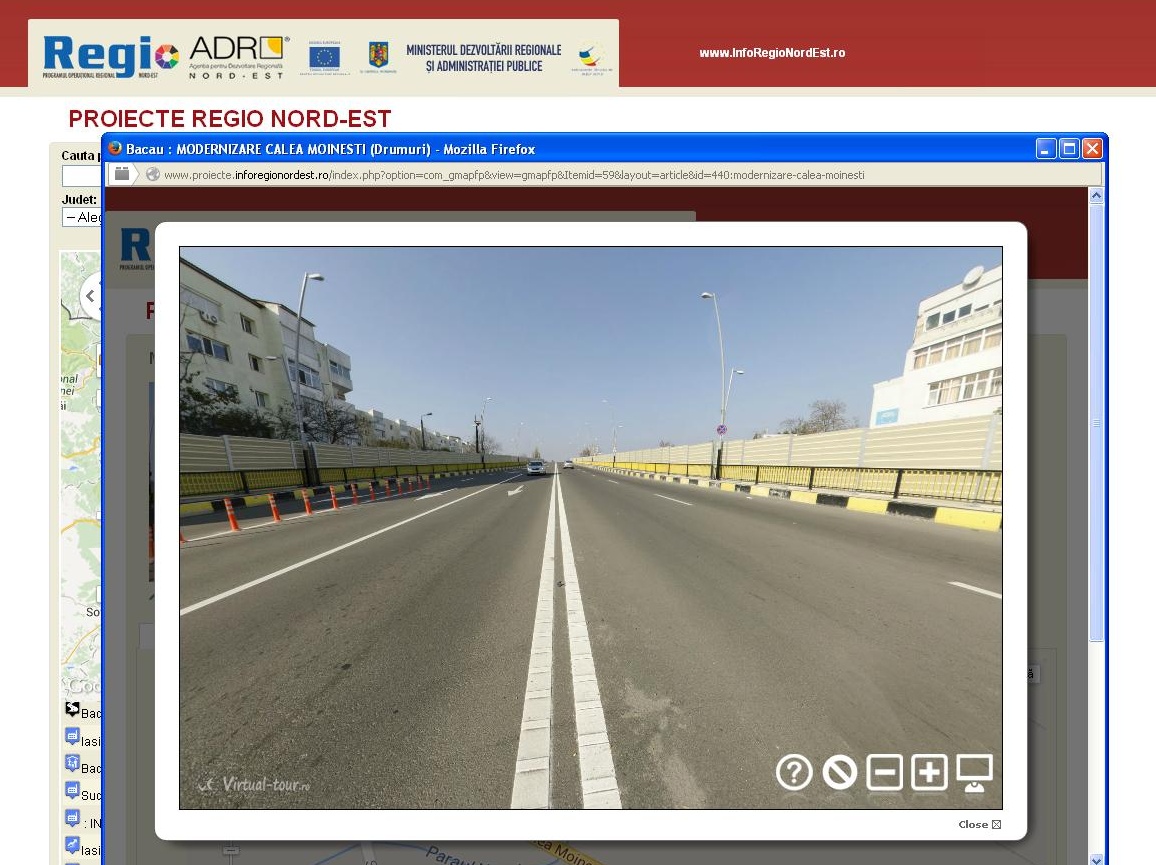Screen dimensions: 1156x865
Task: Click the site identity icon in address bar
Action: (x=121, y=174)
